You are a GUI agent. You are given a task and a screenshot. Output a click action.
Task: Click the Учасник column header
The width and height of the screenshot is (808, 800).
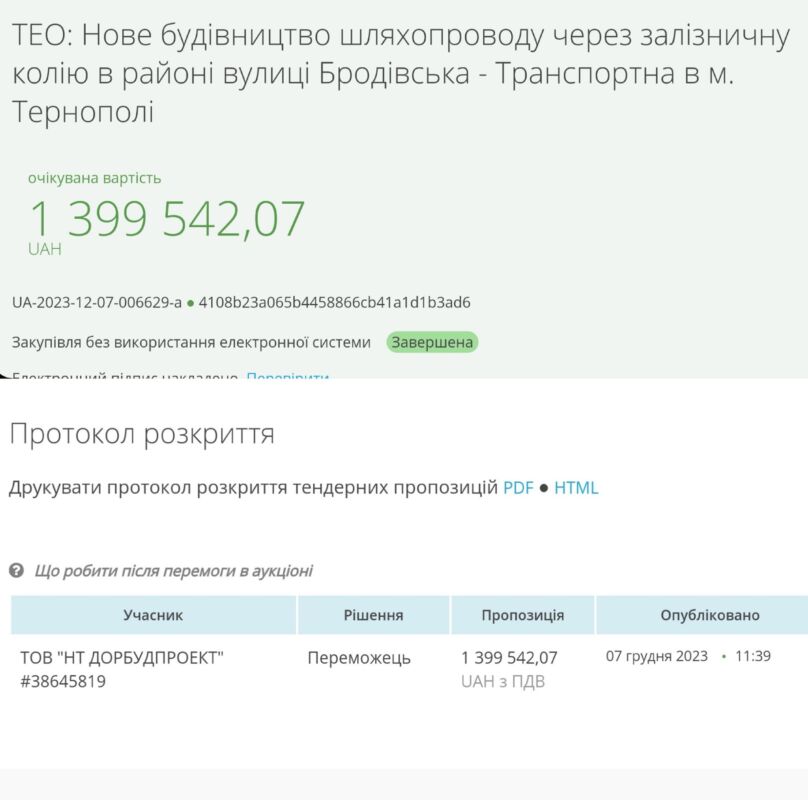pyautogui.click(x=154, y=615)
